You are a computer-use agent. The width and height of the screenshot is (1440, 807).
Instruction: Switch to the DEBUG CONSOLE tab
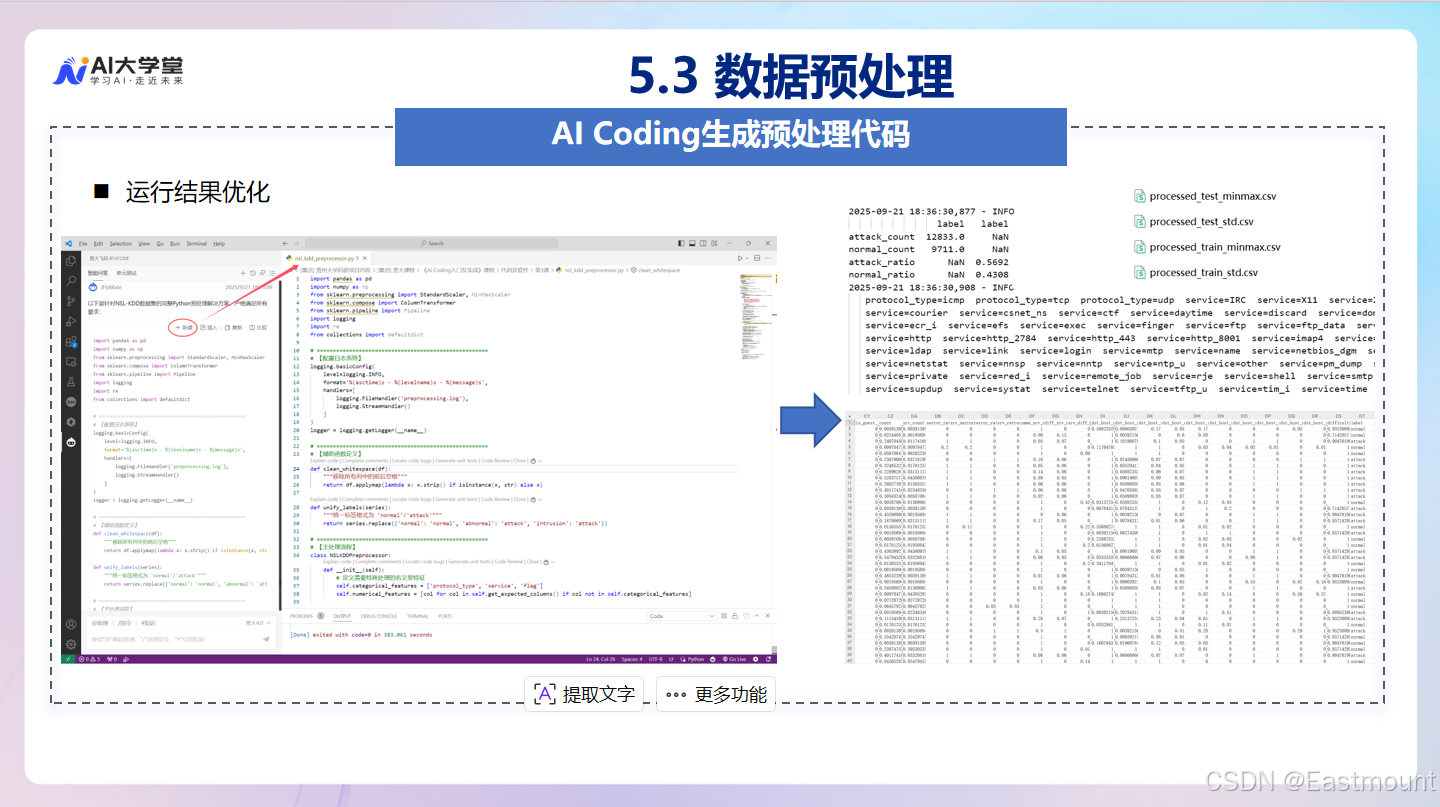point(378,616)
